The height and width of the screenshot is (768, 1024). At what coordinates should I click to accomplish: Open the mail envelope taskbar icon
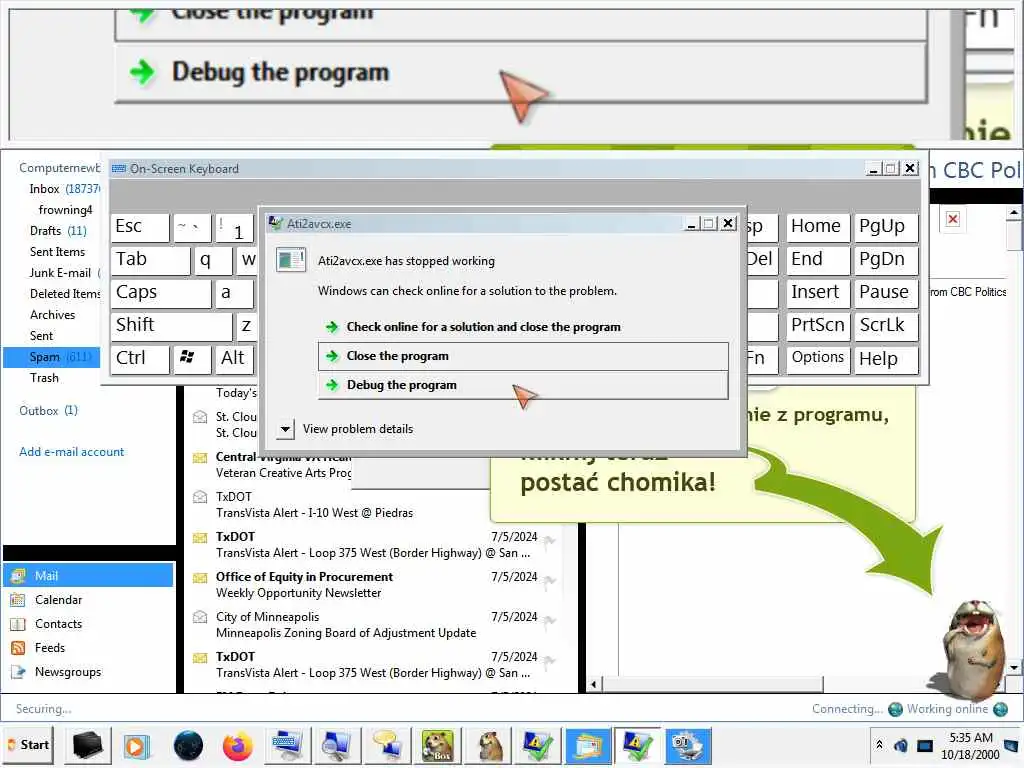coord(588,745)
